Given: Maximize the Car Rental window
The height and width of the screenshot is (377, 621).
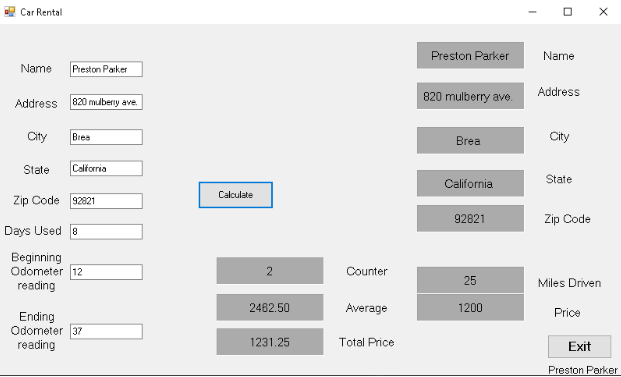Looking at the screenshot, I should 568,12.
